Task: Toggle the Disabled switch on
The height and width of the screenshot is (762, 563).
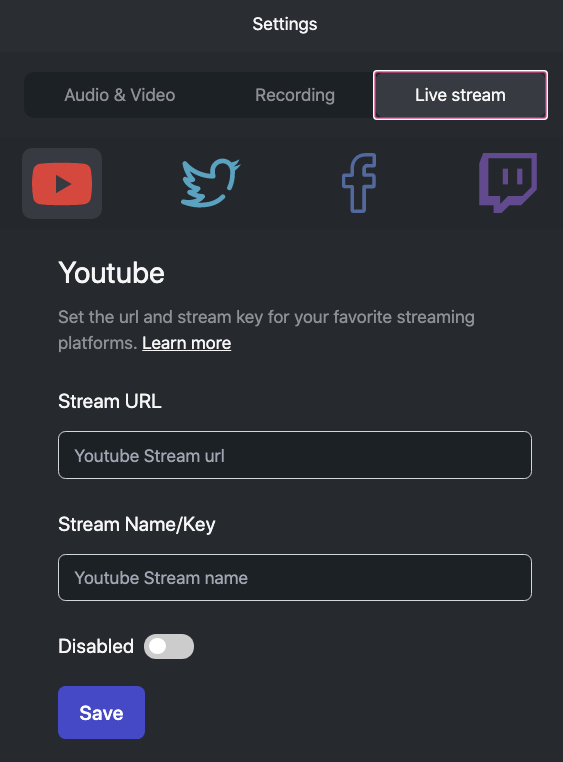Action: click(169, 646)
